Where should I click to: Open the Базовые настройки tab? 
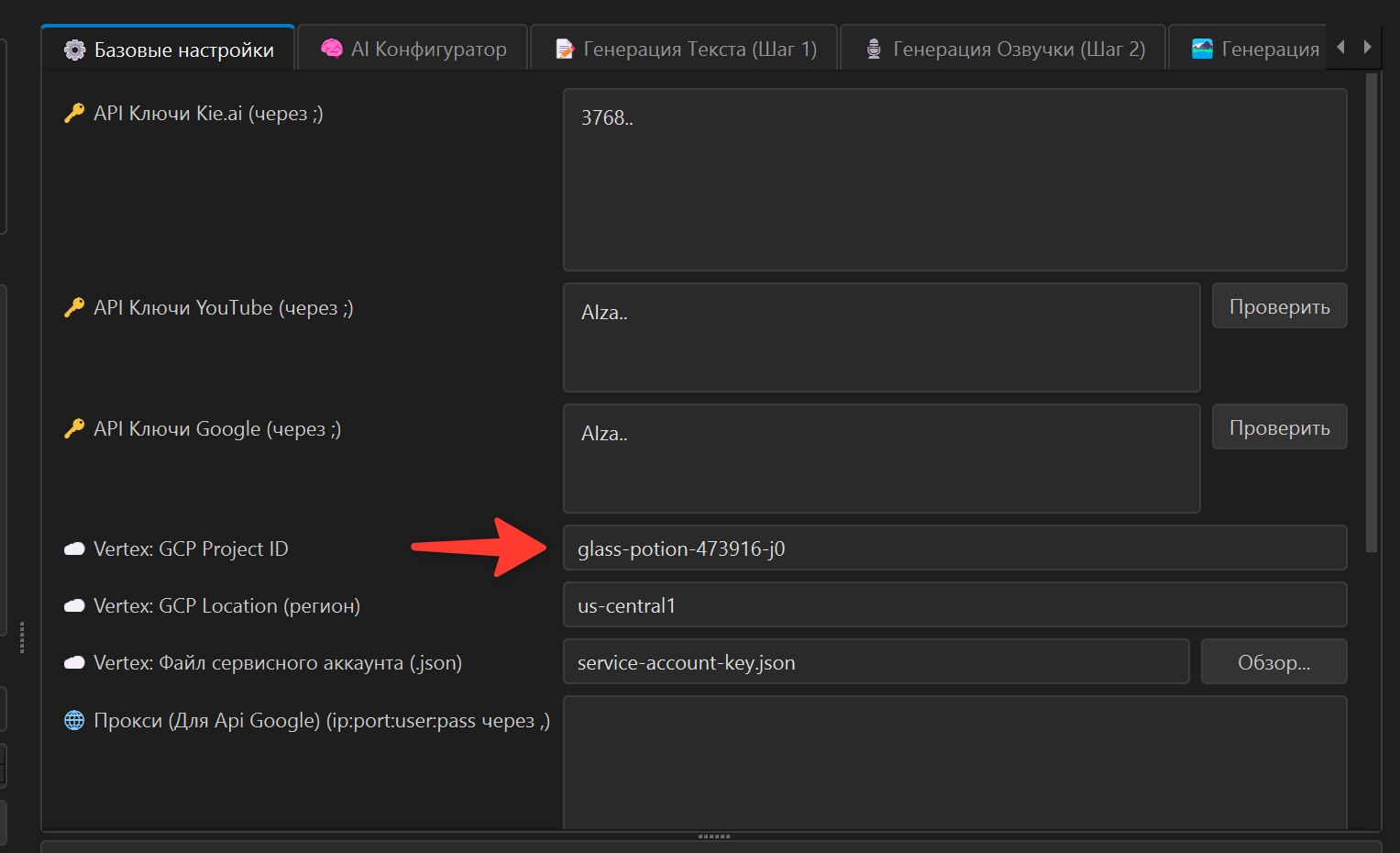[x=168, y=49]
